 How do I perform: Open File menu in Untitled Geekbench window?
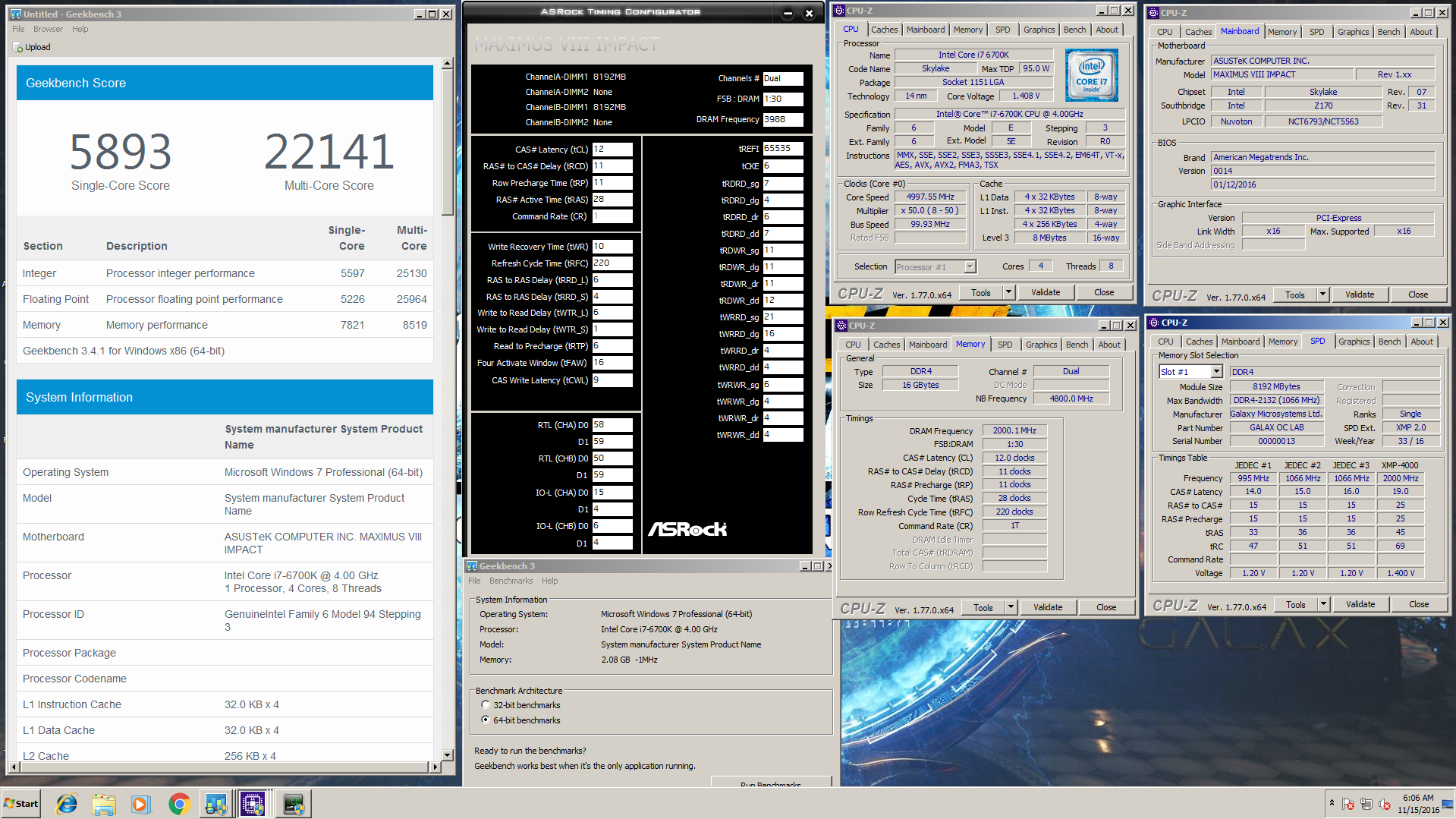pyautogui.click(x=18, y=29)
